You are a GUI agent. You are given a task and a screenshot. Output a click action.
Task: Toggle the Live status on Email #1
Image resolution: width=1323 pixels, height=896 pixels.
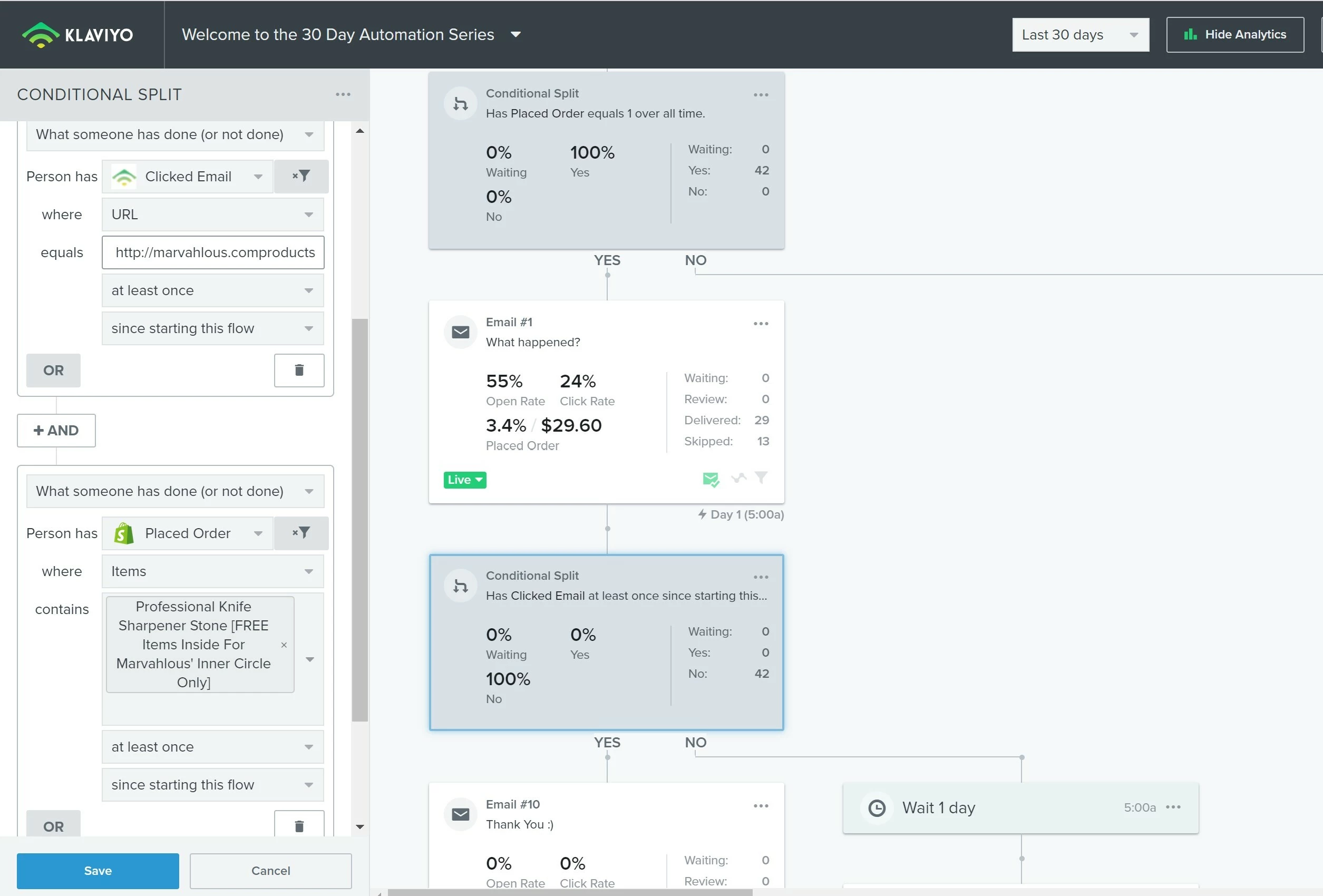point(464,480)
